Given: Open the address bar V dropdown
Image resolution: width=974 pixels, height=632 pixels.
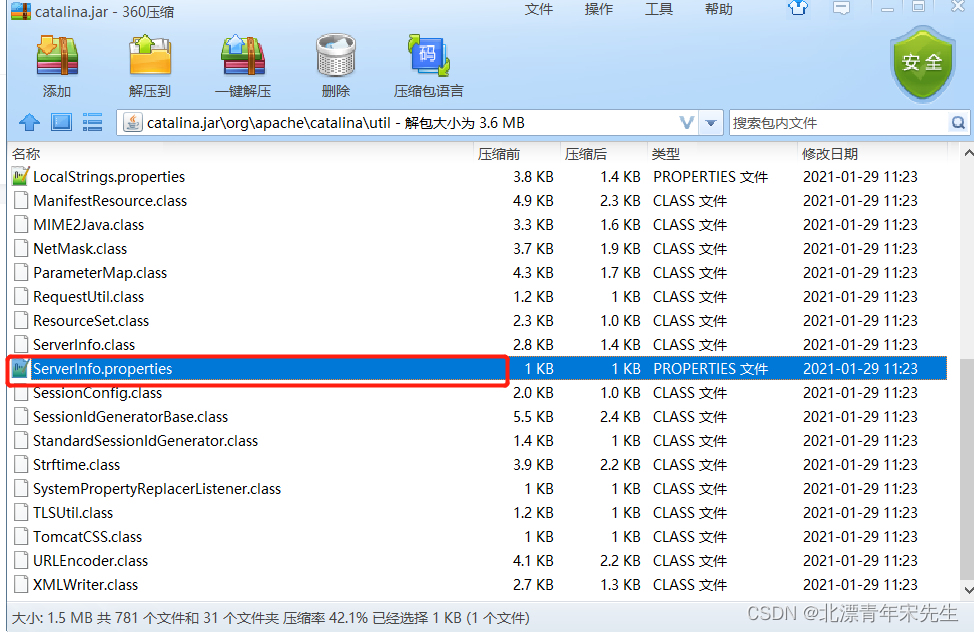Looking at the screenshot, I should tap(687, 122).
